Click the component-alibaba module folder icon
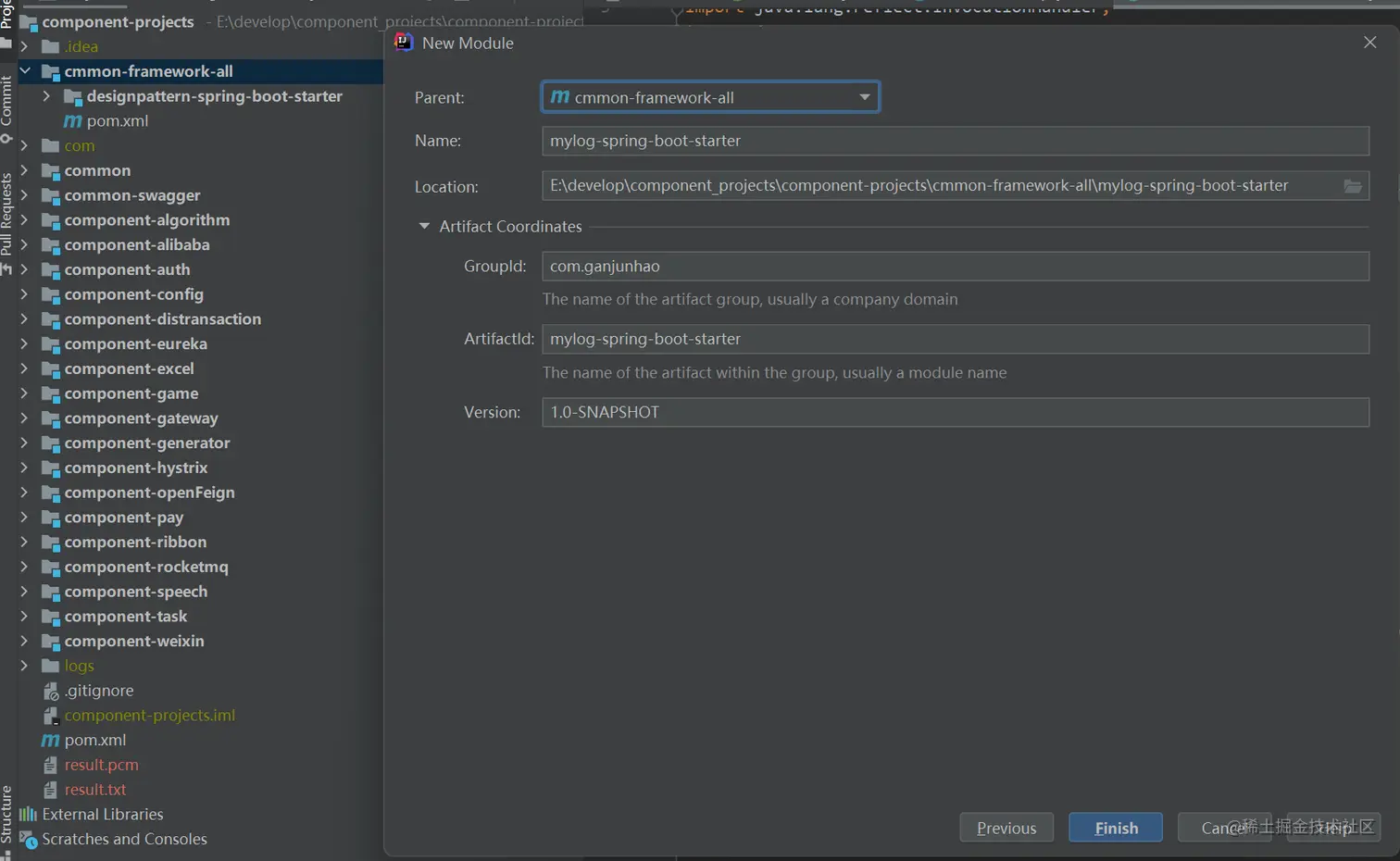The width and height of the screenshot is (1400, 861). [x=51, y=245]
